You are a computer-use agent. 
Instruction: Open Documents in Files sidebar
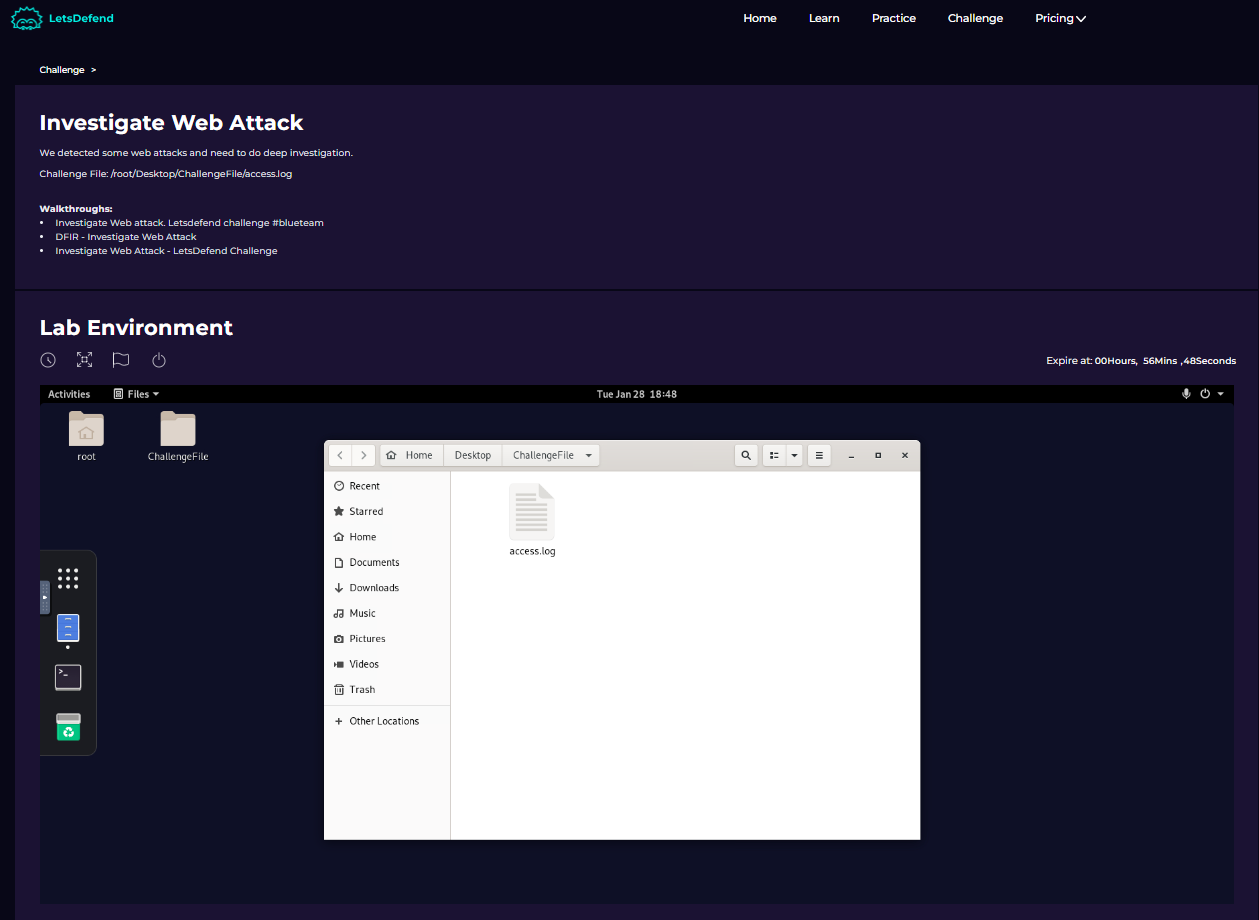tap(387, 562)
